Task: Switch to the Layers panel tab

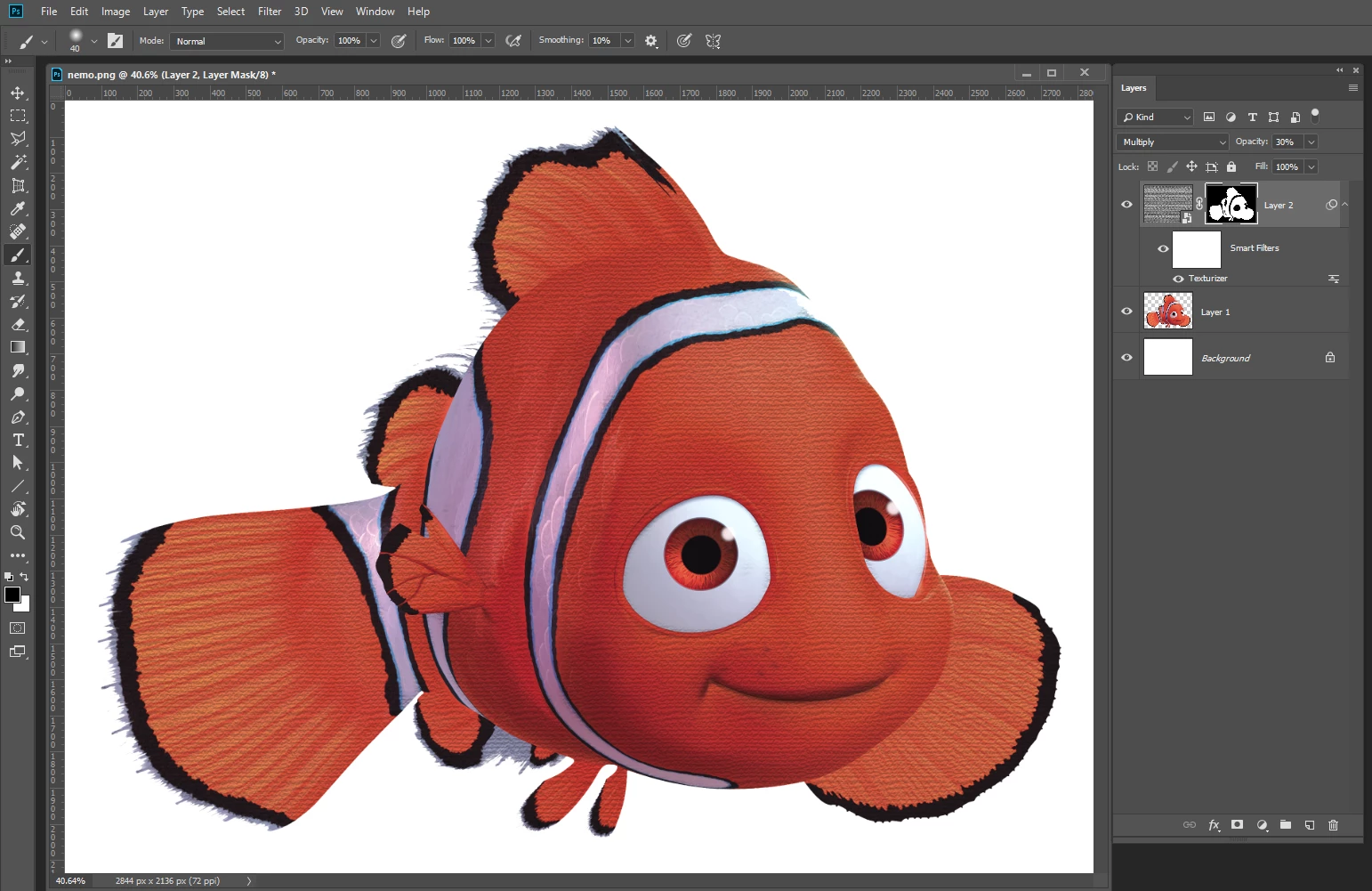Action: (x=1134, y=88)
